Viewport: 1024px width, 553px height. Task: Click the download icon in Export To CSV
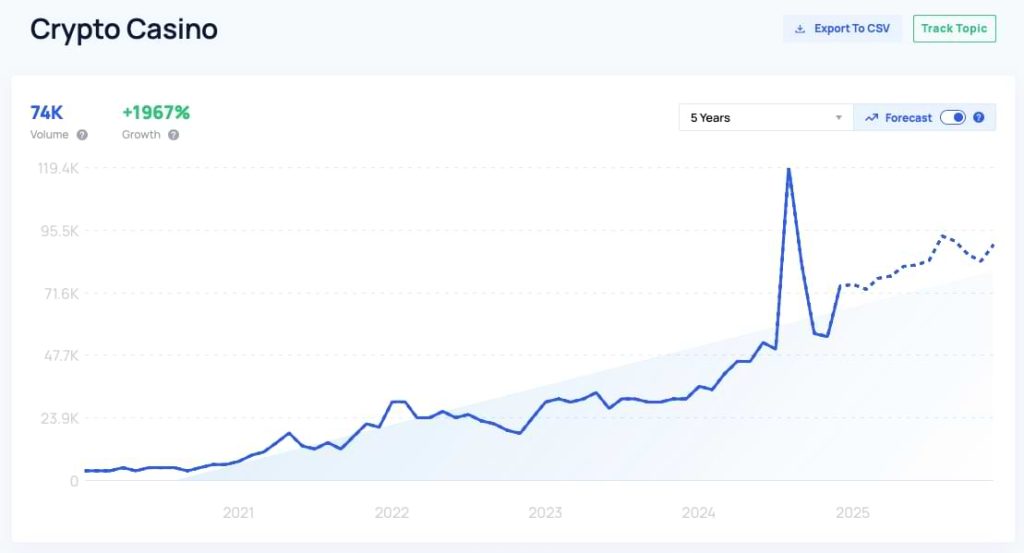tap(800, 29)
